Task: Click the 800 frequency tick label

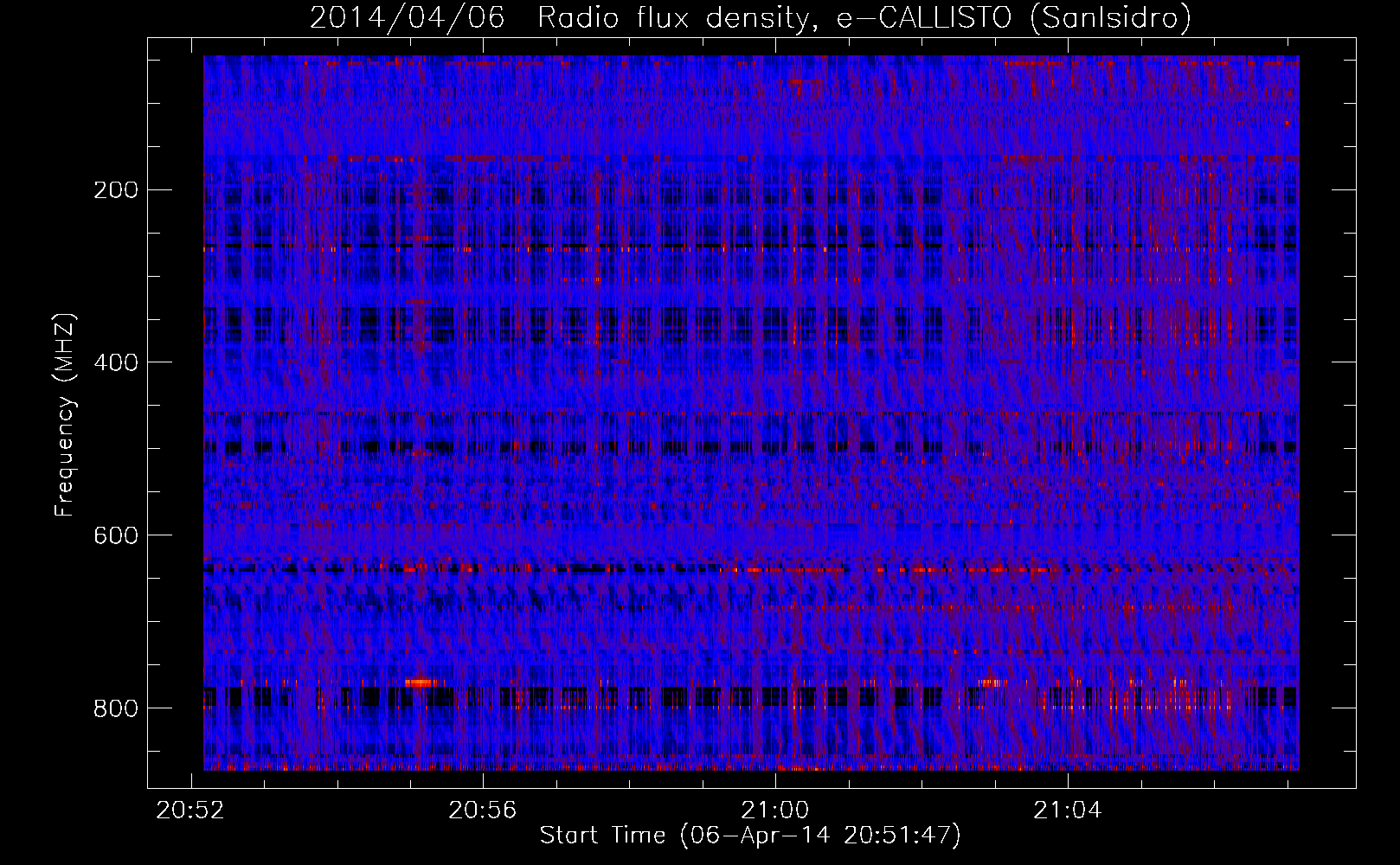Action: tap(115, 708)
